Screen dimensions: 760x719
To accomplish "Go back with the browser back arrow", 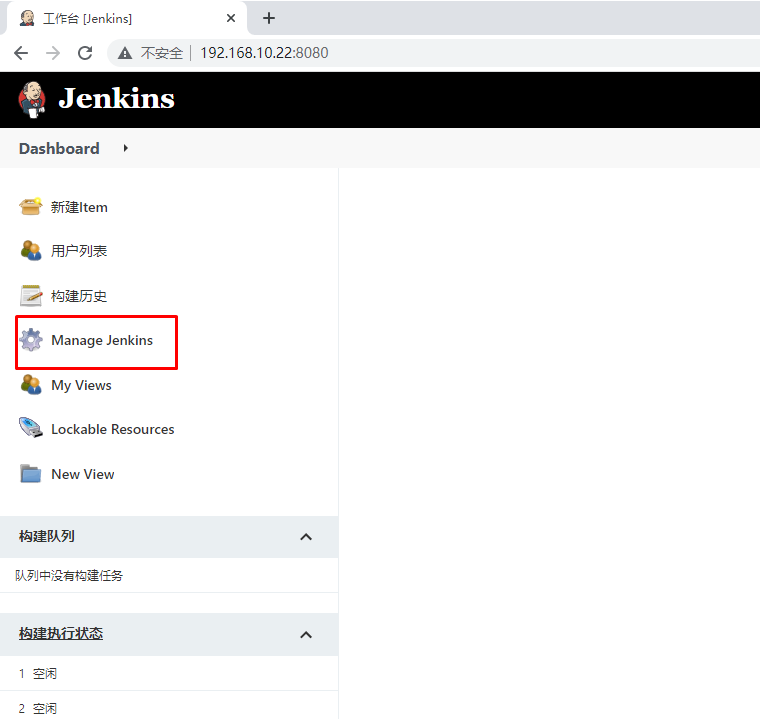I will pos(21,53).
